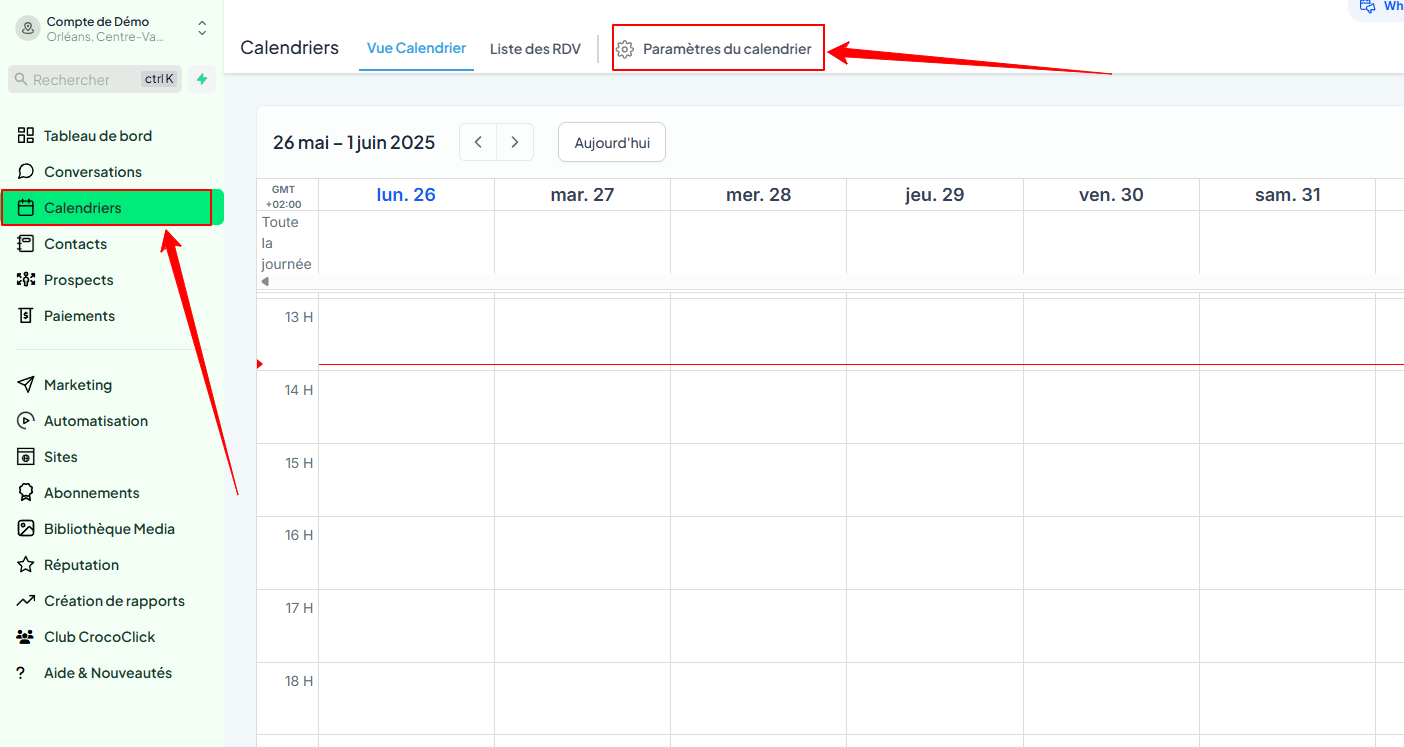
Task: Collapse the all-day row with small triangle
Action: 265,282
